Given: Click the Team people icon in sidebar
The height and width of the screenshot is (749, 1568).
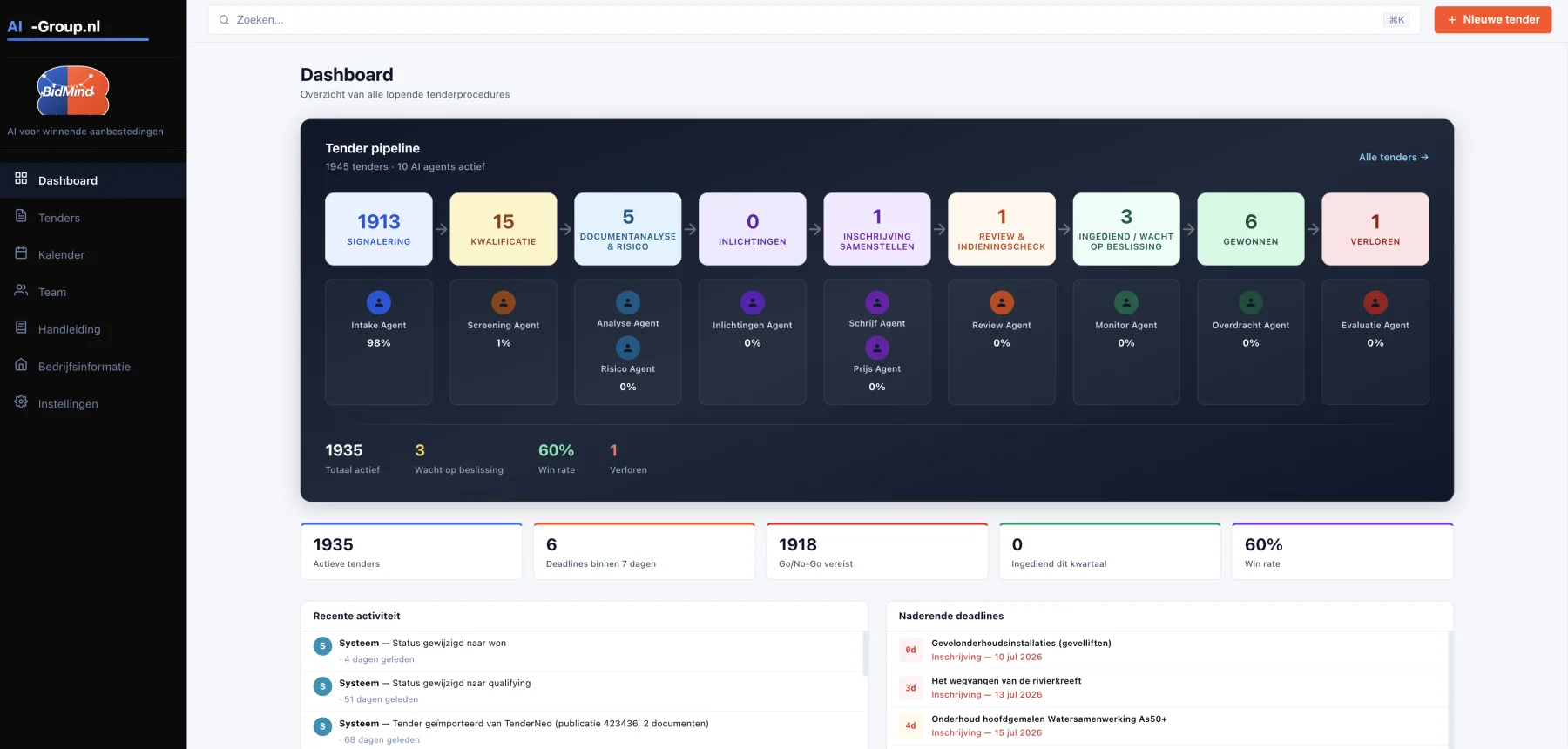Looking at the screenshot, I should click(21, 290).
